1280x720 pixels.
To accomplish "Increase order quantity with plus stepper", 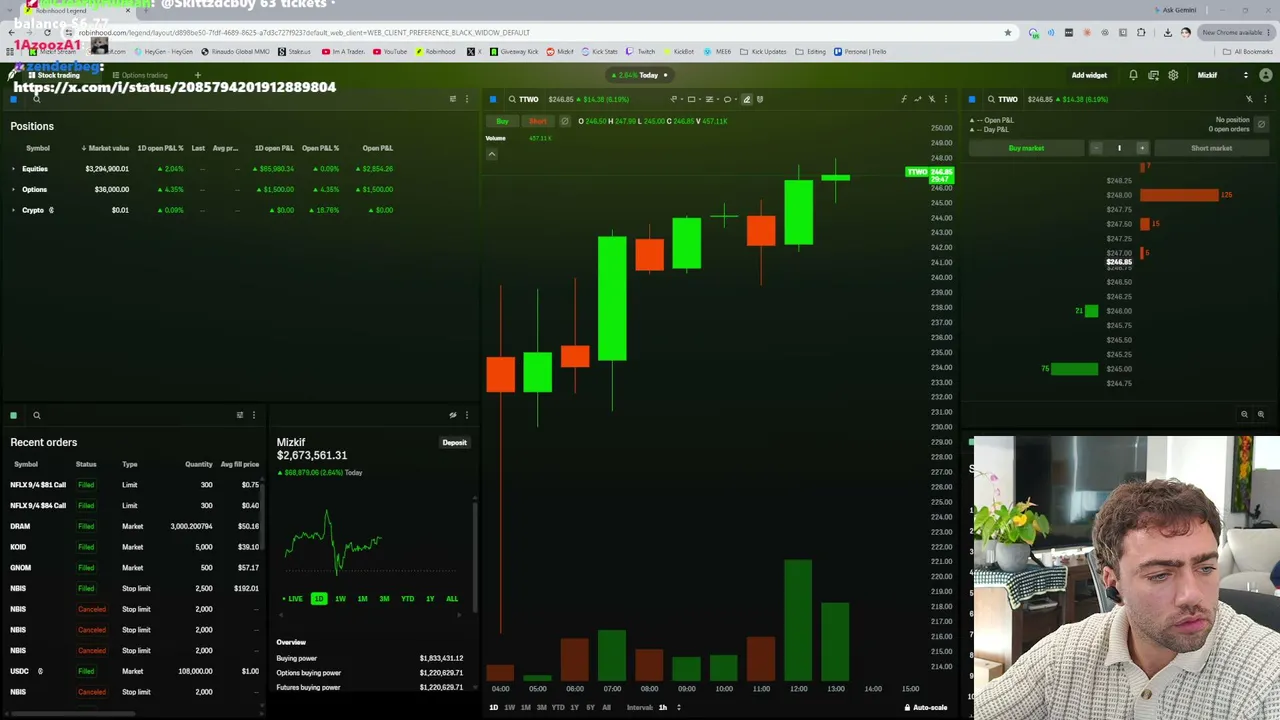I will [x=1142, y=148].
